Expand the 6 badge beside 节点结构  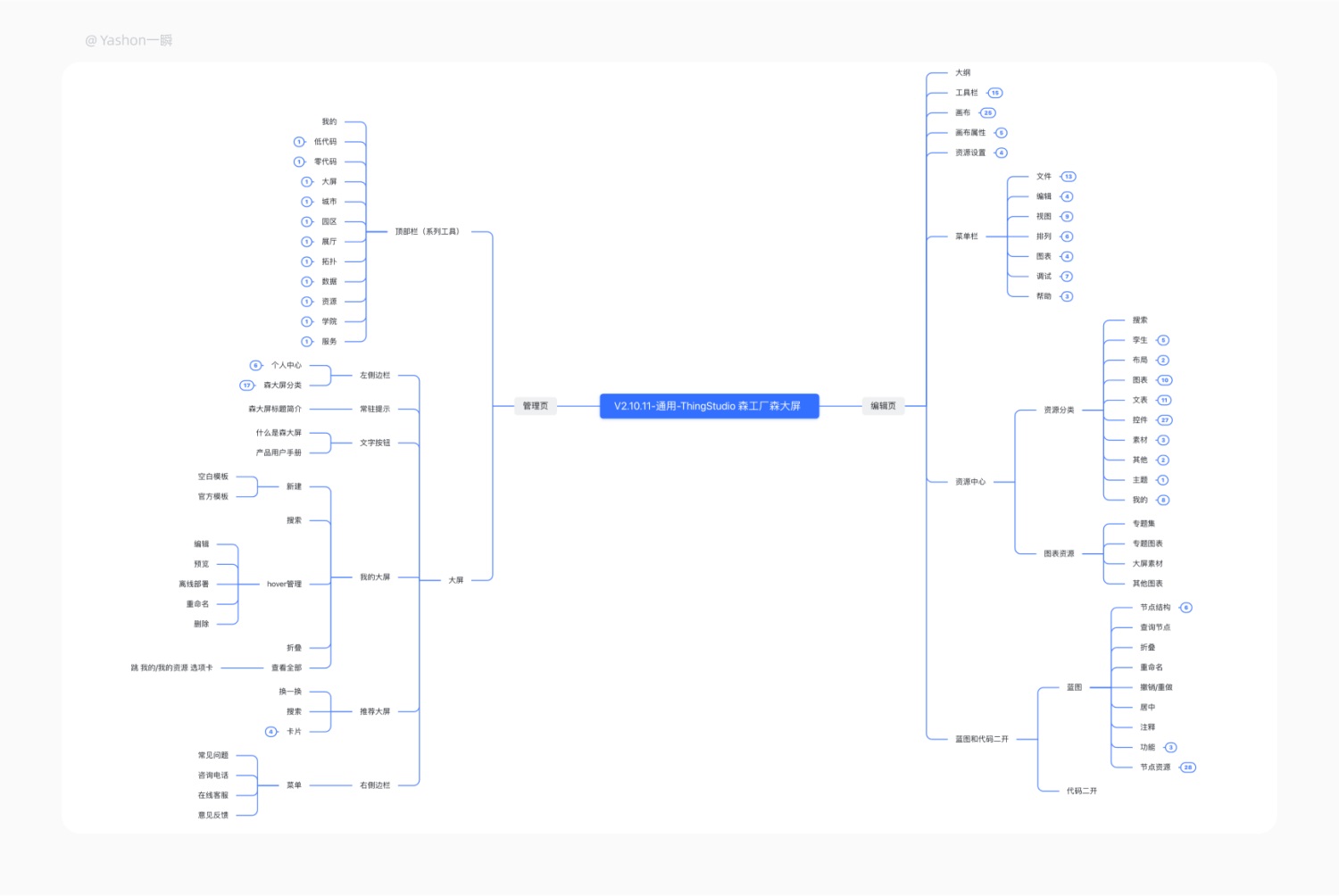(x=1186, y=608)
